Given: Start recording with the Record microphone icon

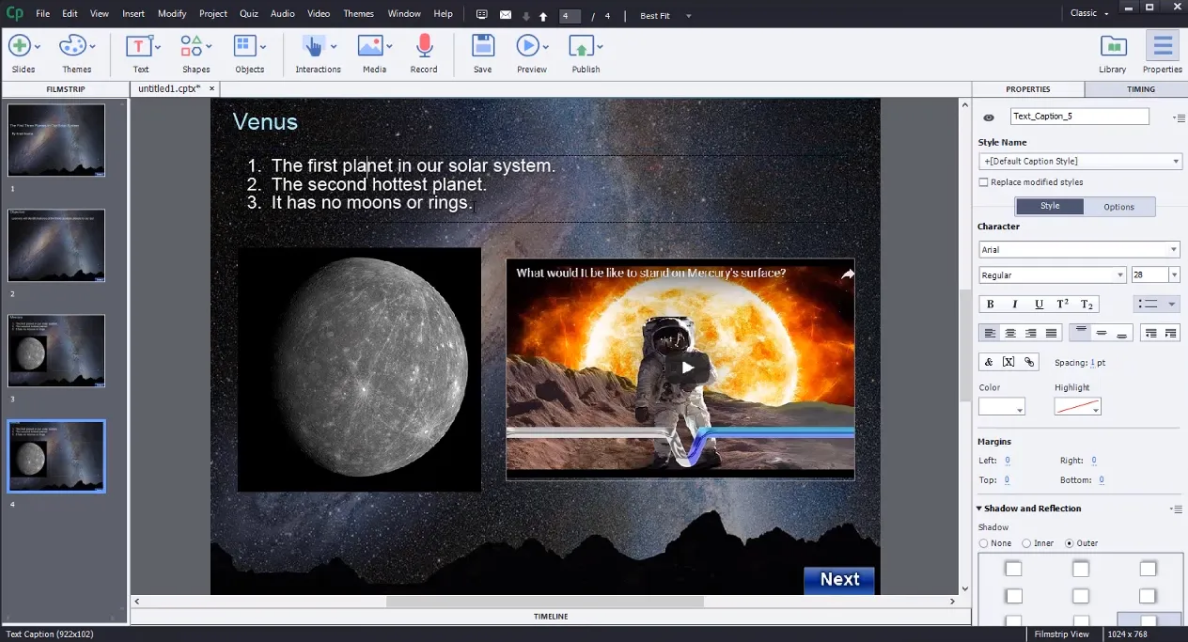Looking at the screenshot, I should [x=424, y=47].
